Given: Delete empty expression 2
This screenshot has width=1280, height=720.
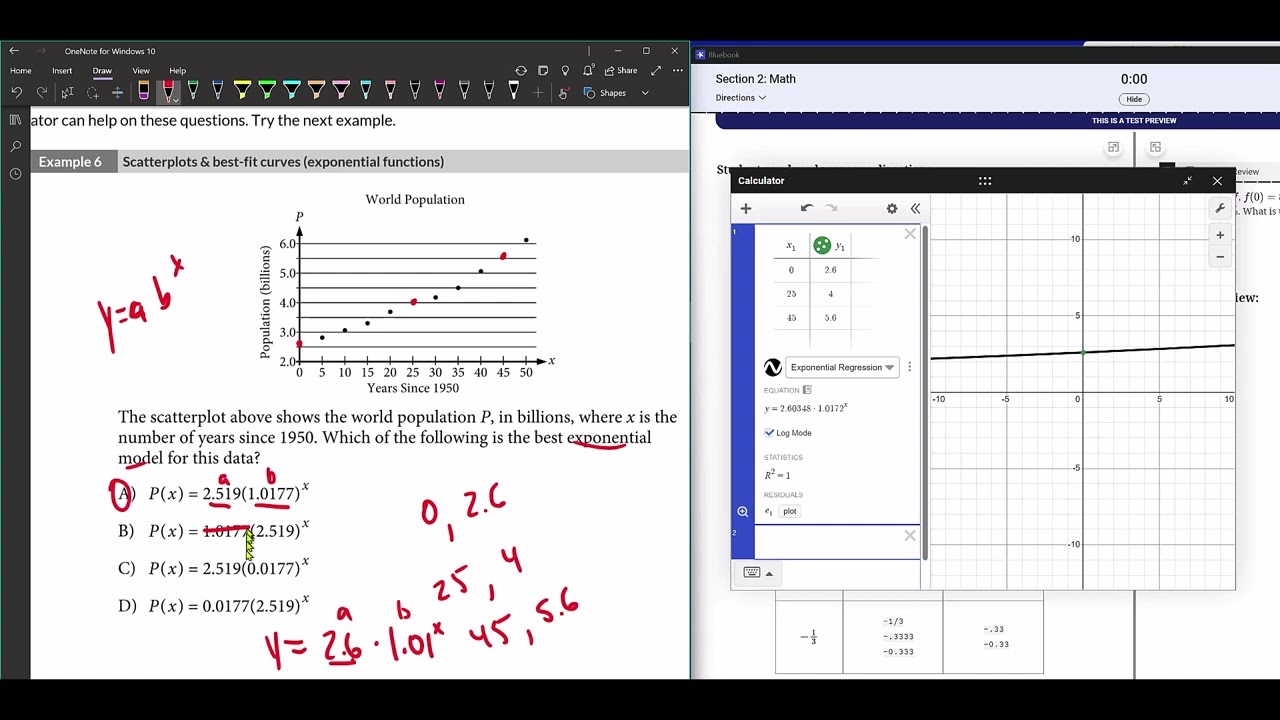Looking at the screenshot, I should pyautogui.click(x=910, y=536).
